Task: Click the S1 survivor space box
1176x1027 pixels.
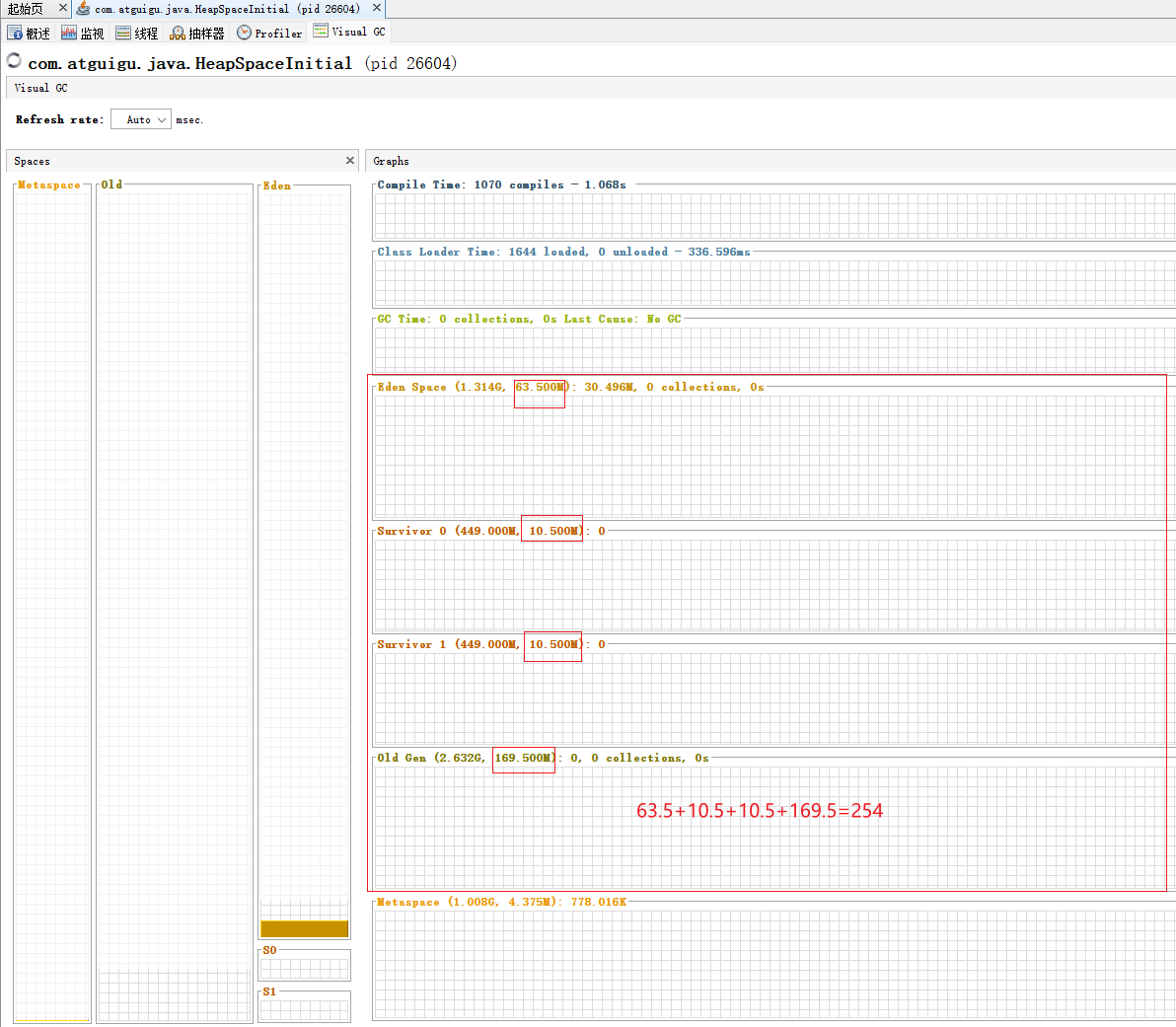Action: pyautogui.click(x=304, y=1008)
